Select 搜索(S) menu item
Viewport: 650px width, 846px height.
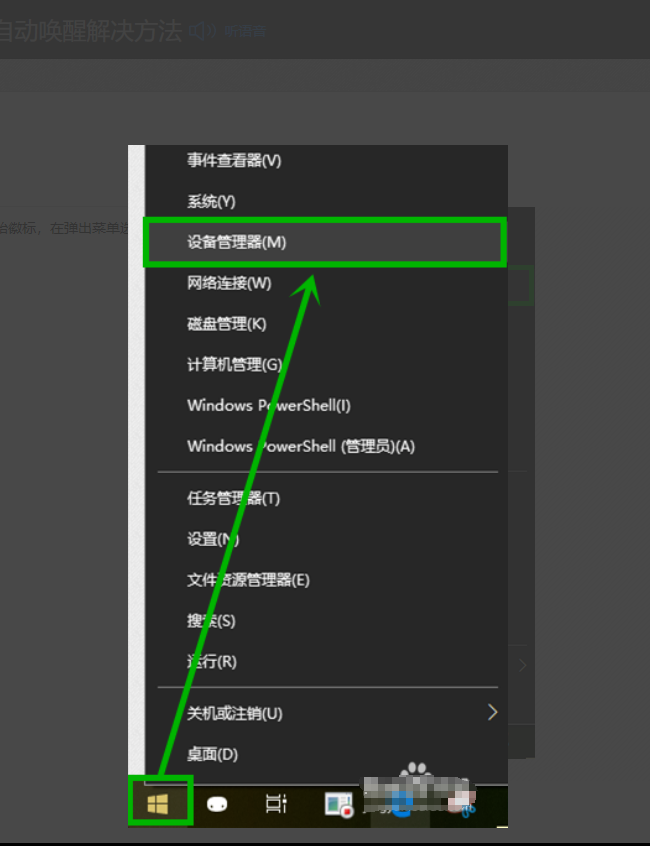211,621
